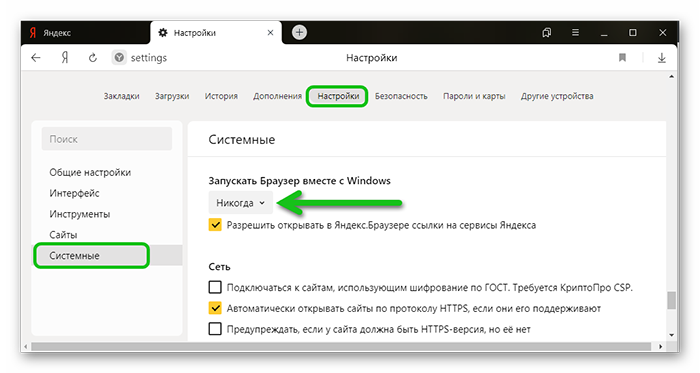Open a new tab with the plus button

click(299, 32)
